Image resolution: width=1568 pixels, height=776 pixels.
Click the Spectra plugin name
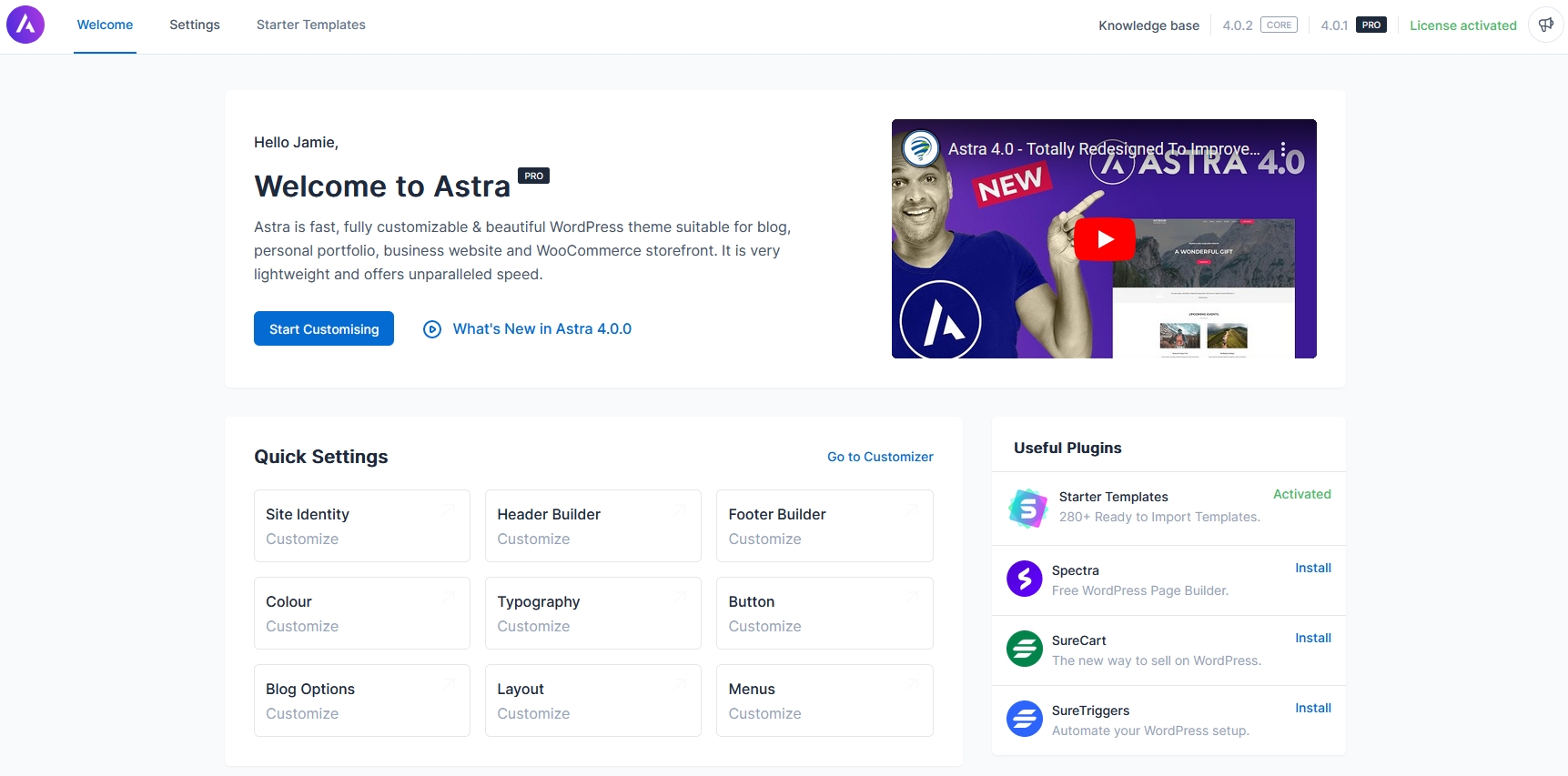click(1076, 570)
